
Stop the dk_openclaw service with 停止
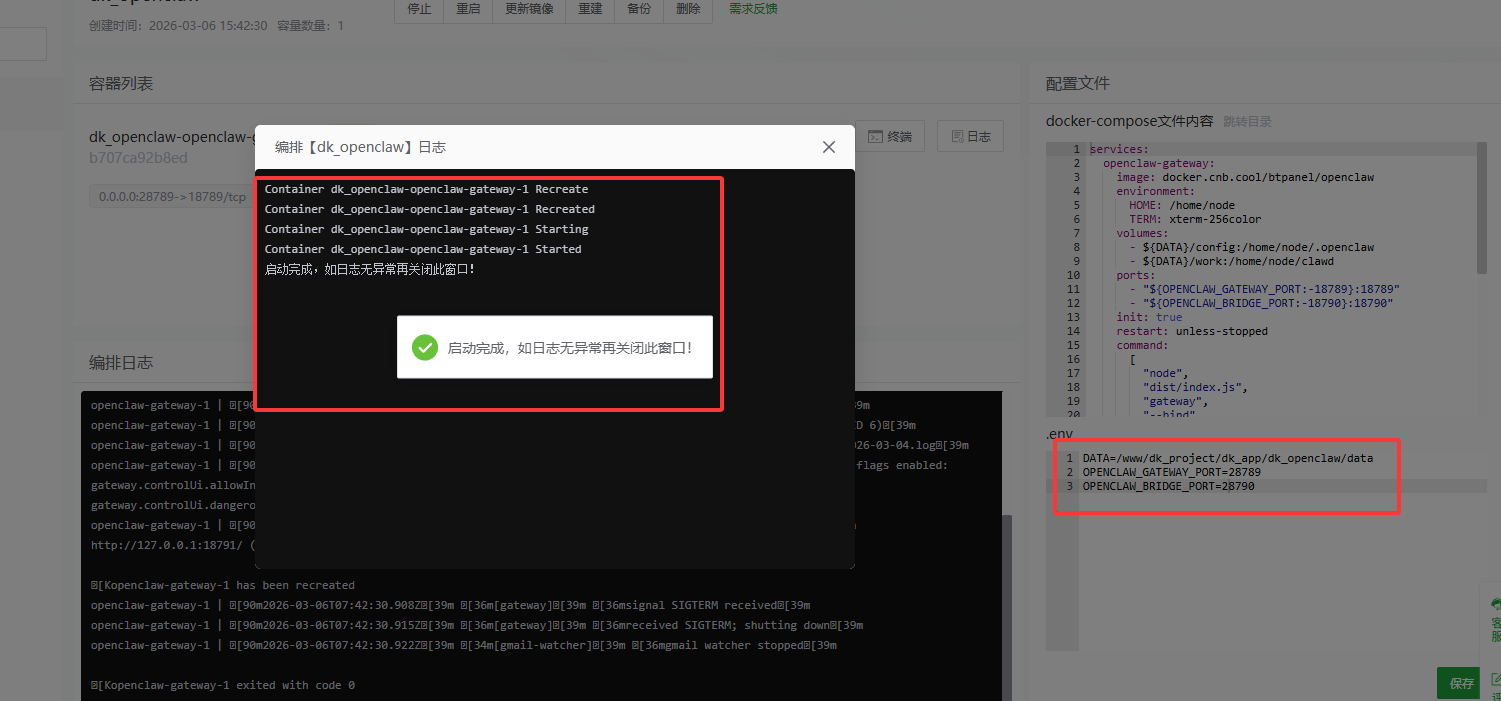click(418, 9)
